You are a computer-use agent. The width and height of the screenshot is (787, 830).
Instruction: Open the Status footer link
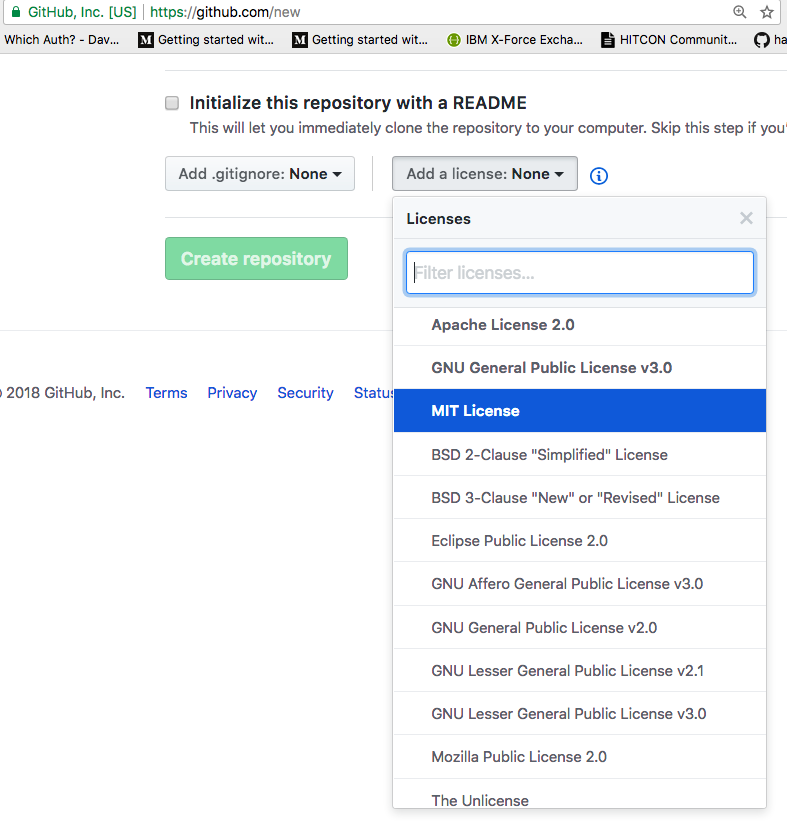(374, 393)
